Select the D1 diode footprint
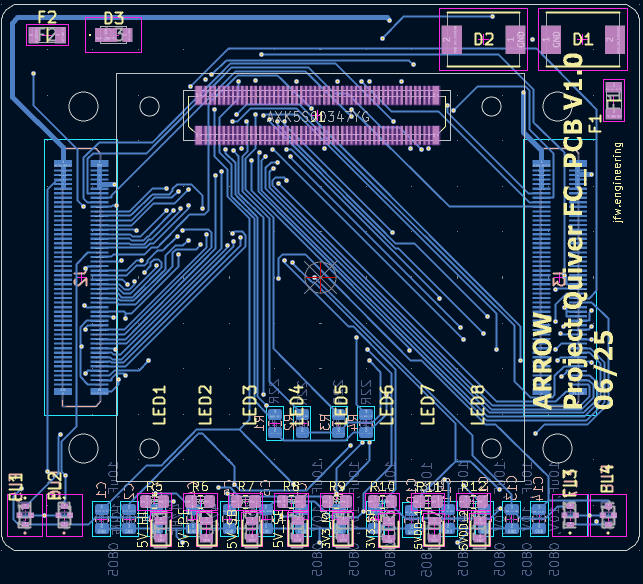The height and width of the screenshot is (584, 643). click(x=583, y=39)
